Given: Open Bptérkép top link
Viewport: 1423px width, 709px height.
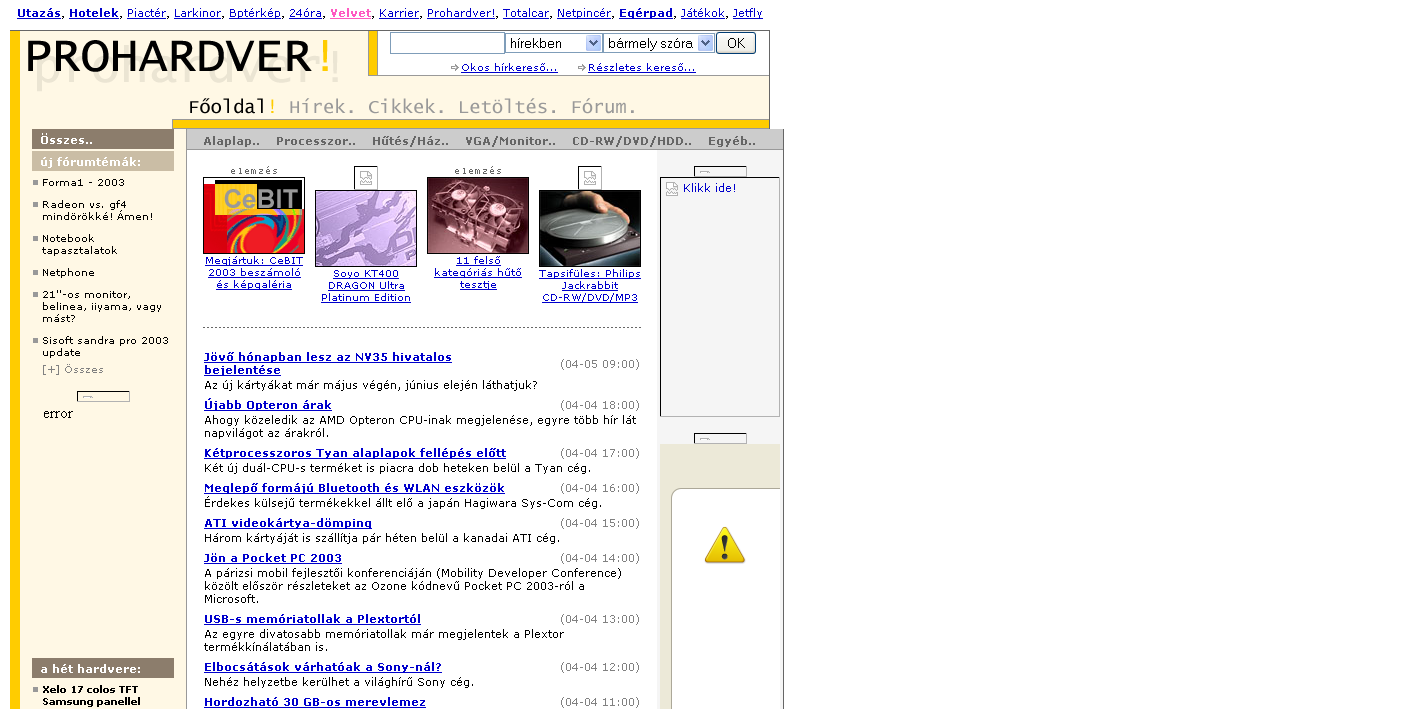Looking at the screenshot, I should [254, 13].
